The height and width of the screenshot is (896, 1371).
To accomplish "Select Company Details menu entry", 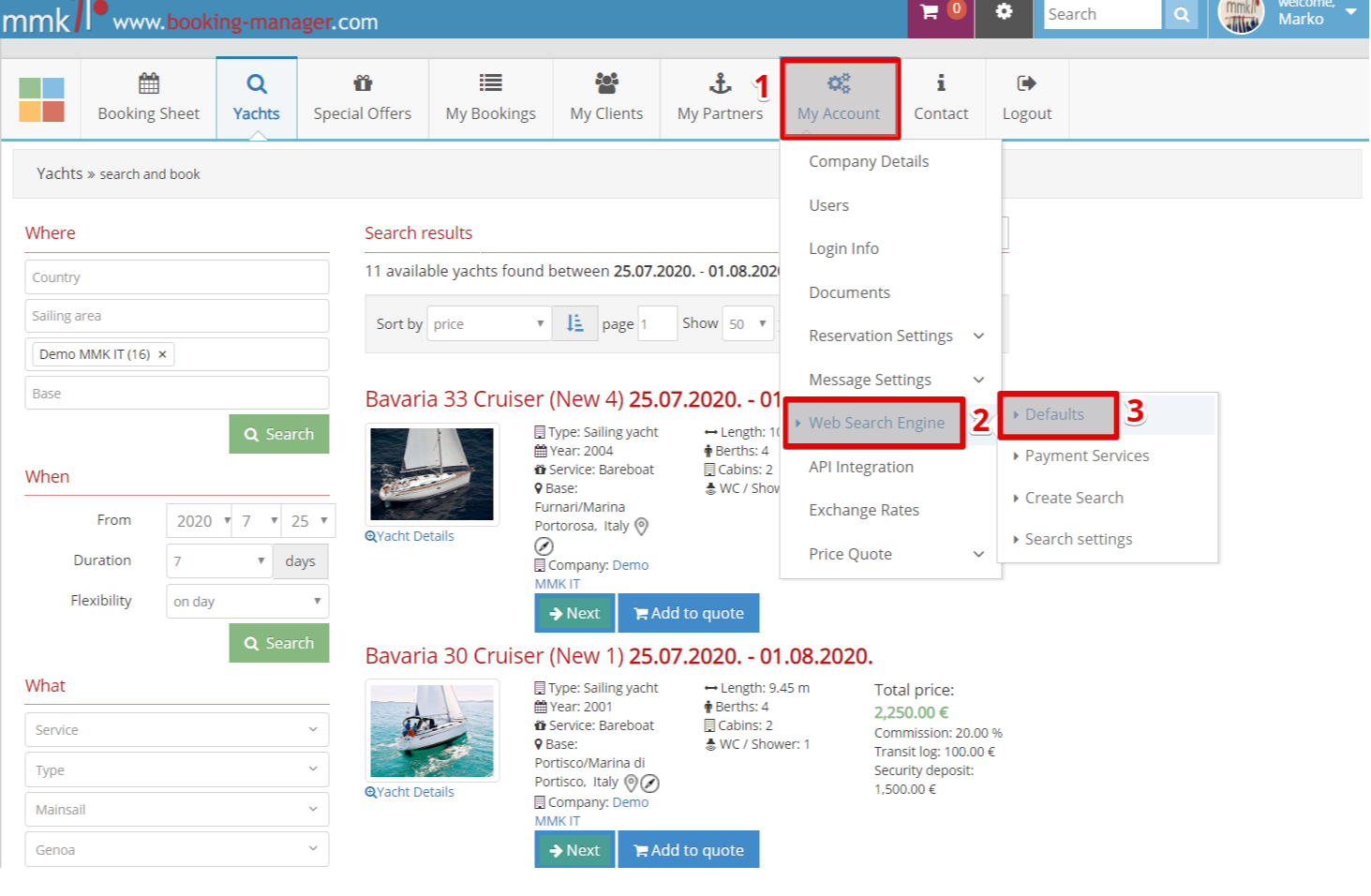I will 869,161.
